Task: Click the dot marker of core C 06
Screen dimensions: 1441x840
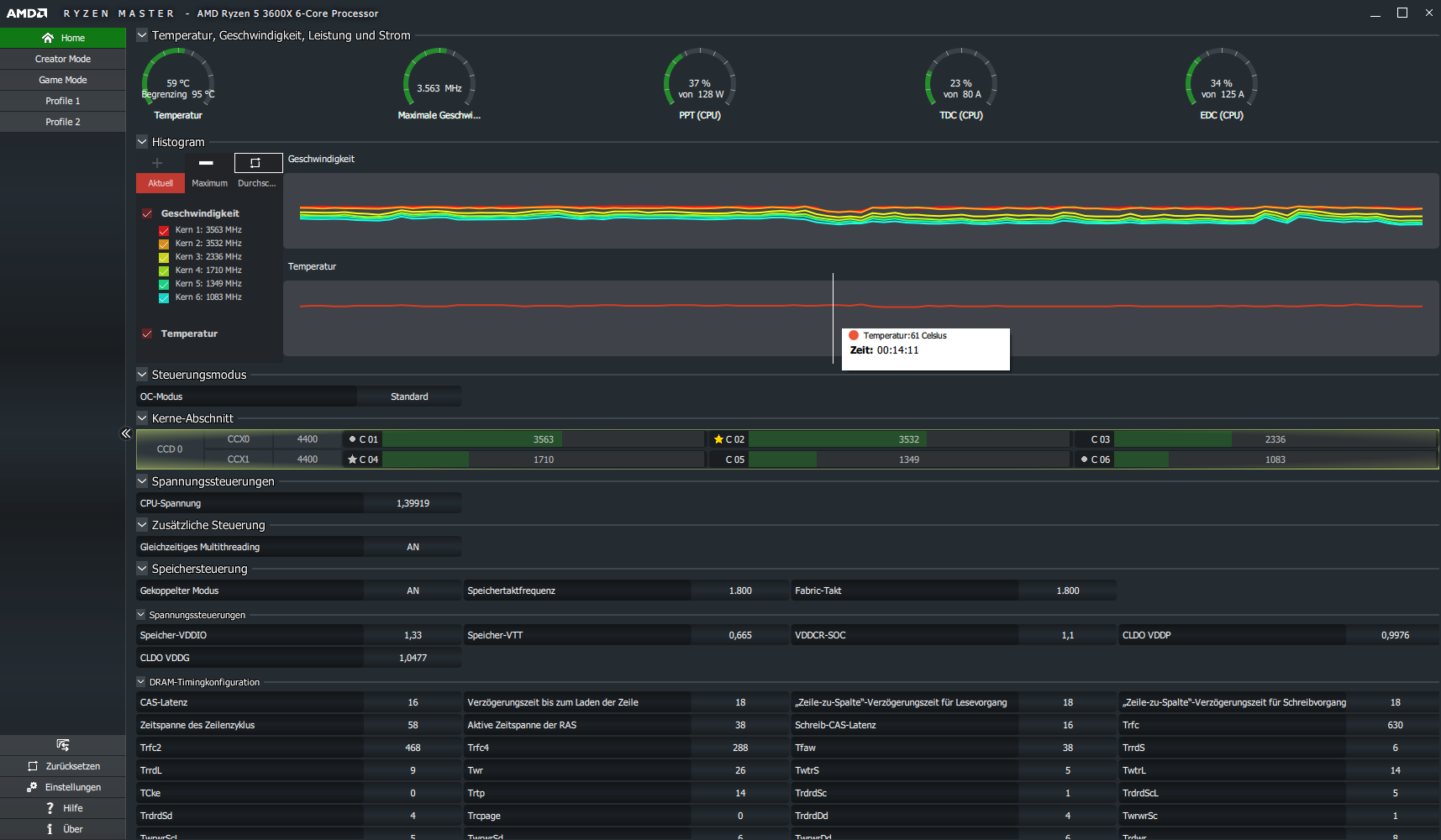Action: [x=1084, y=459]
